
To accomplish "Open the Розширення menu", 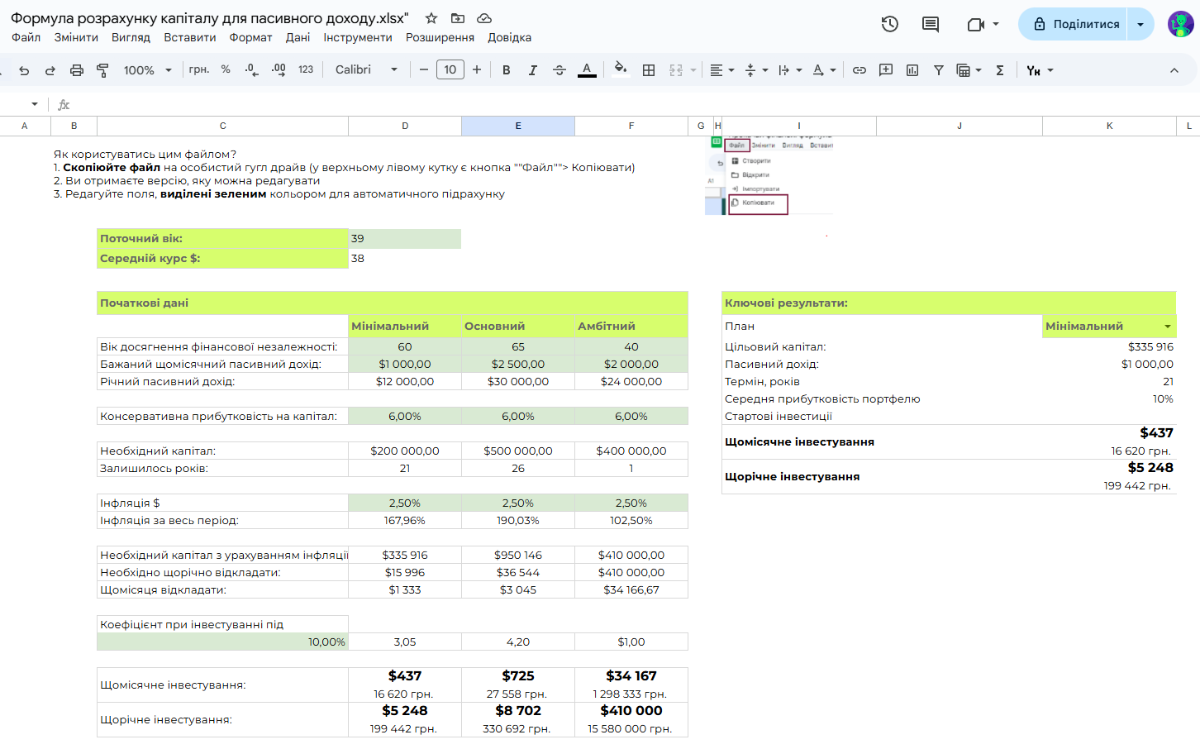I will (x=440, y=37).
